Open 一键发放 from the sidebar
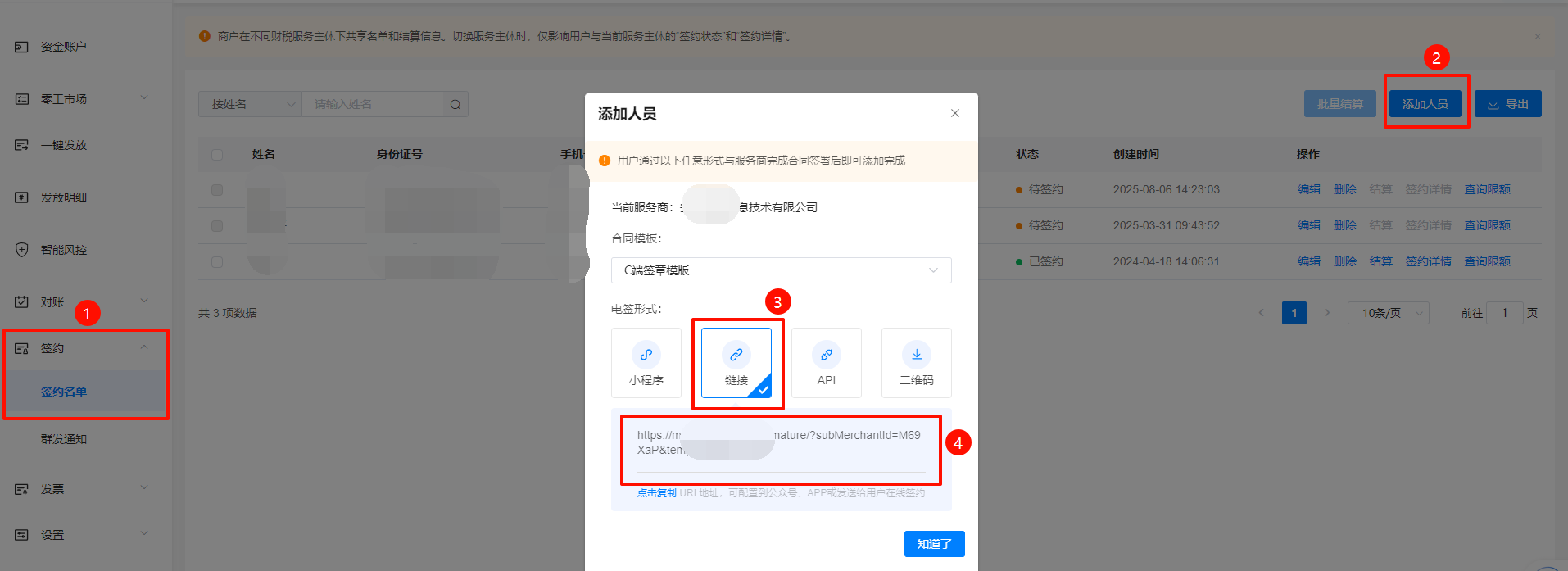 pyautogui.click(x=63, y=145)
